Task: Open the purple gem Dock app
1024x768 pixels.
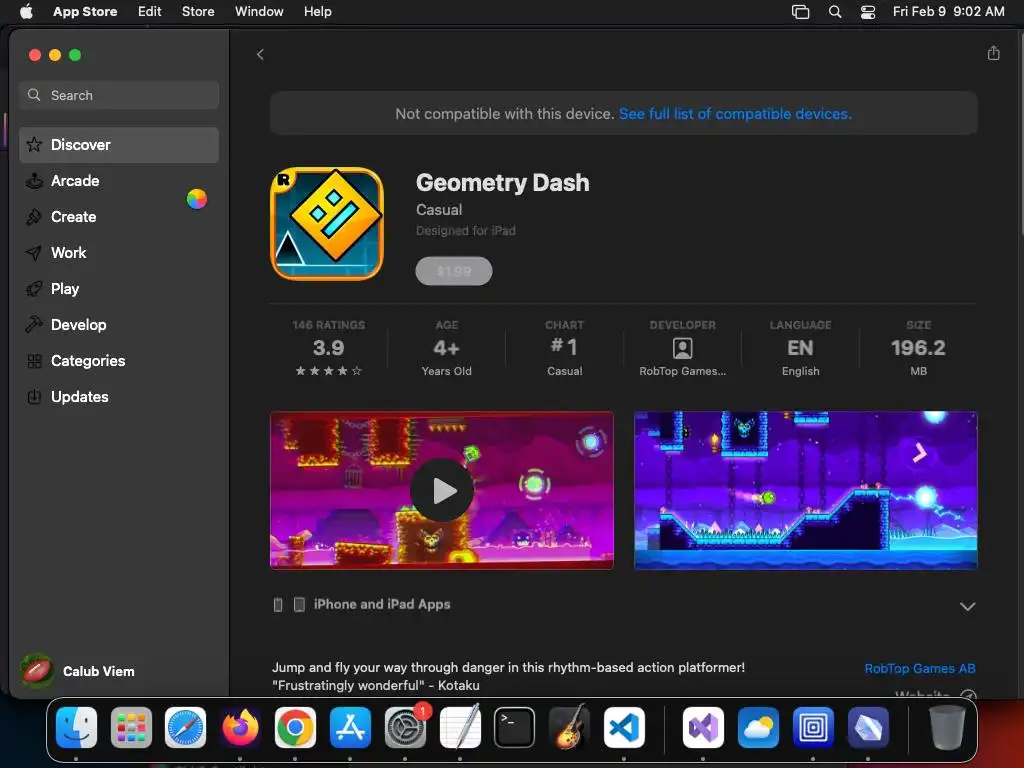Action: (x=867, y=728)
